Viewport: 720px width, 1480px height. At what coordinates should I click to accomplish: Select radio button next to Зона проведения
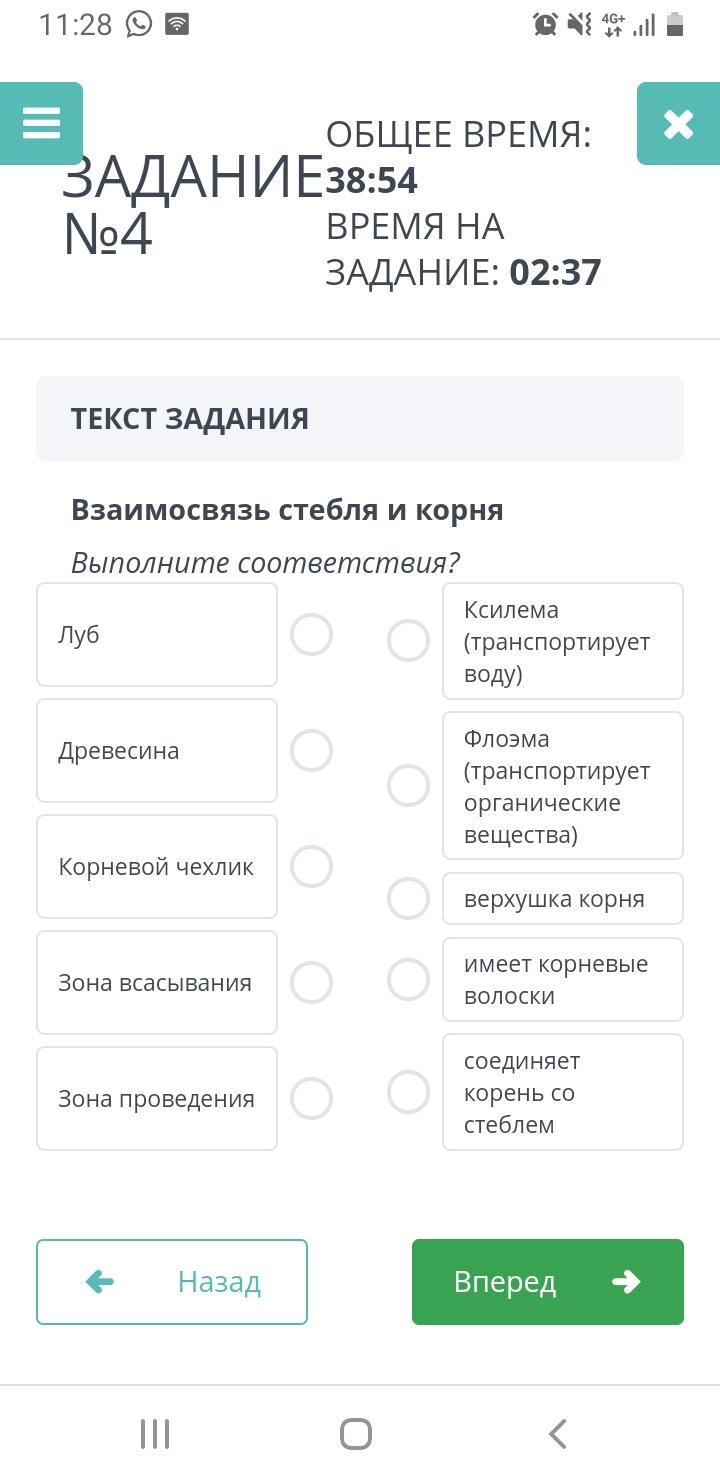pyautogui.click(x=311, y=1099)
